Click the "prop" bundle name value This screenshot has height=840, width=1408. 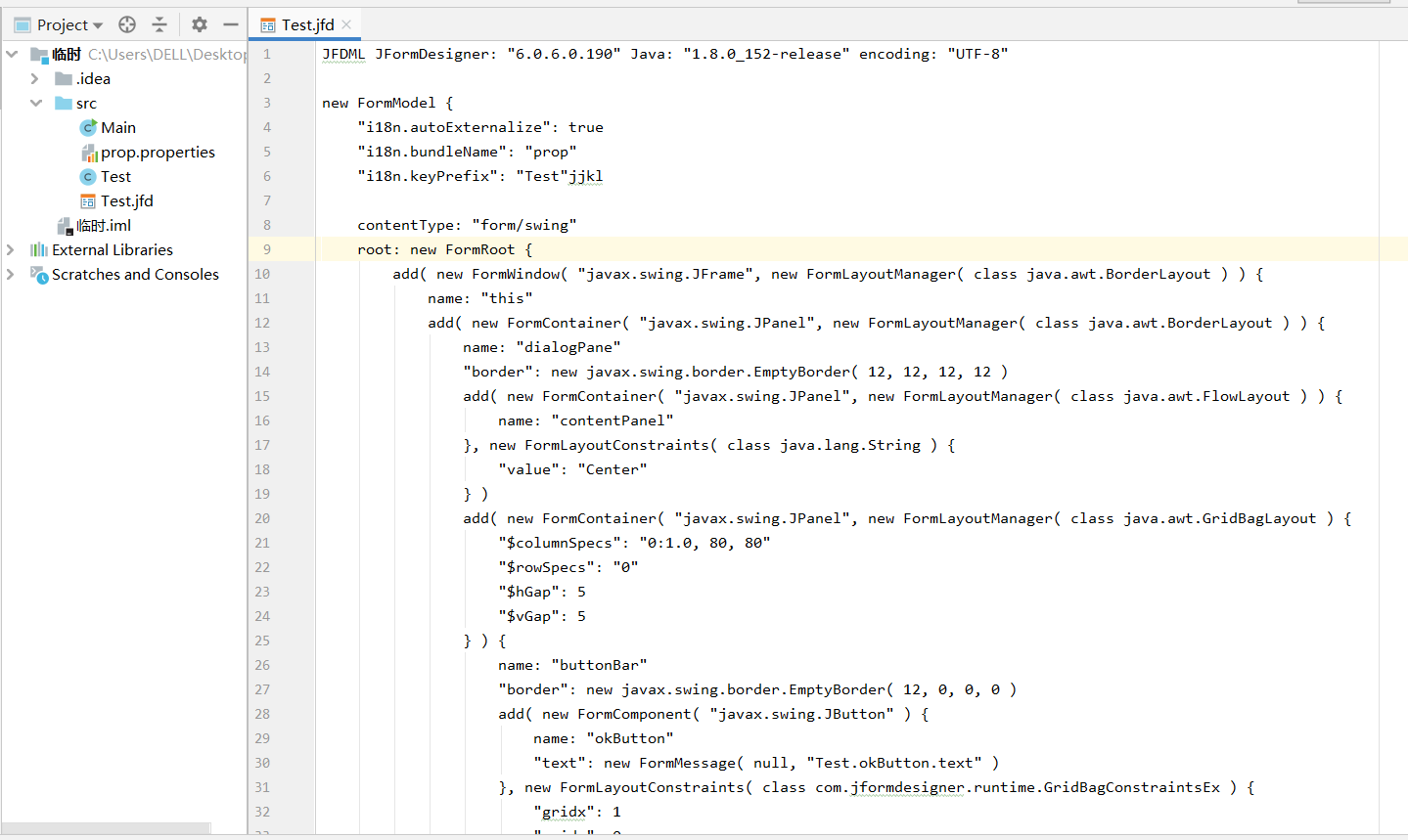pos(551,152)
